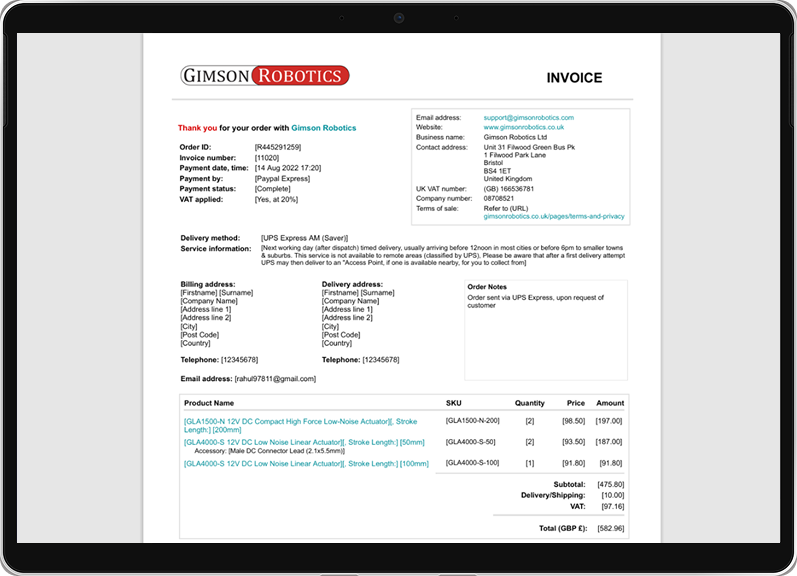The image size is (797, 576).
Task: Open the GLA1500-N 12V DC Compact actuator link
Action: point(300,426)
